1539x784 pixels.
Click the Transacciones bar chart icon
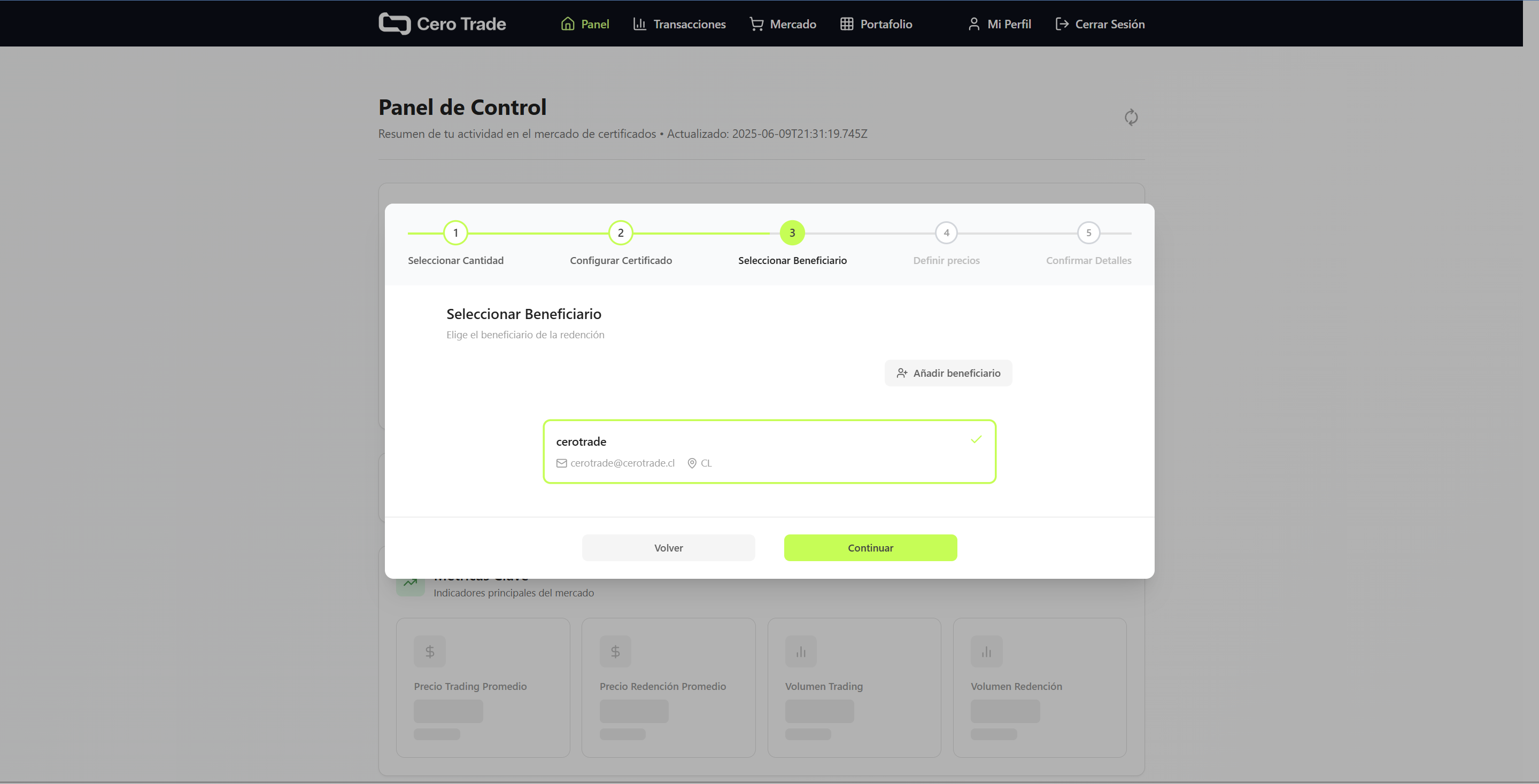pyautogui.click(x=639, y=24)
